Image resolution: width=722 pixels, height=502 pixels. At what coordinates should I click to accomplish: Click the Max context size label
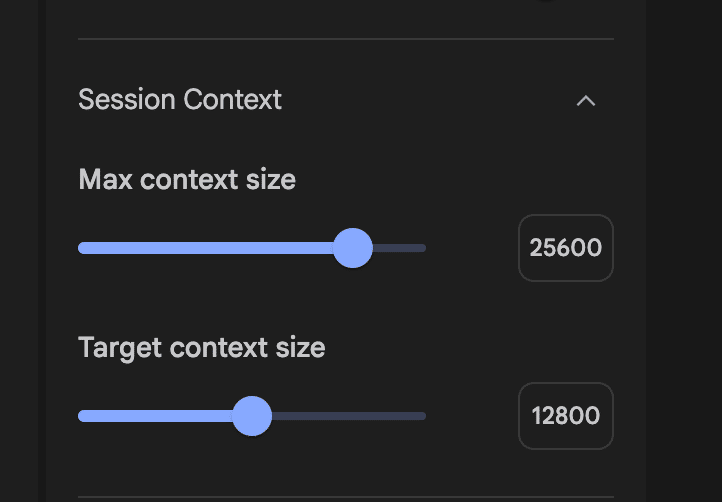click(x=187, y=180)
